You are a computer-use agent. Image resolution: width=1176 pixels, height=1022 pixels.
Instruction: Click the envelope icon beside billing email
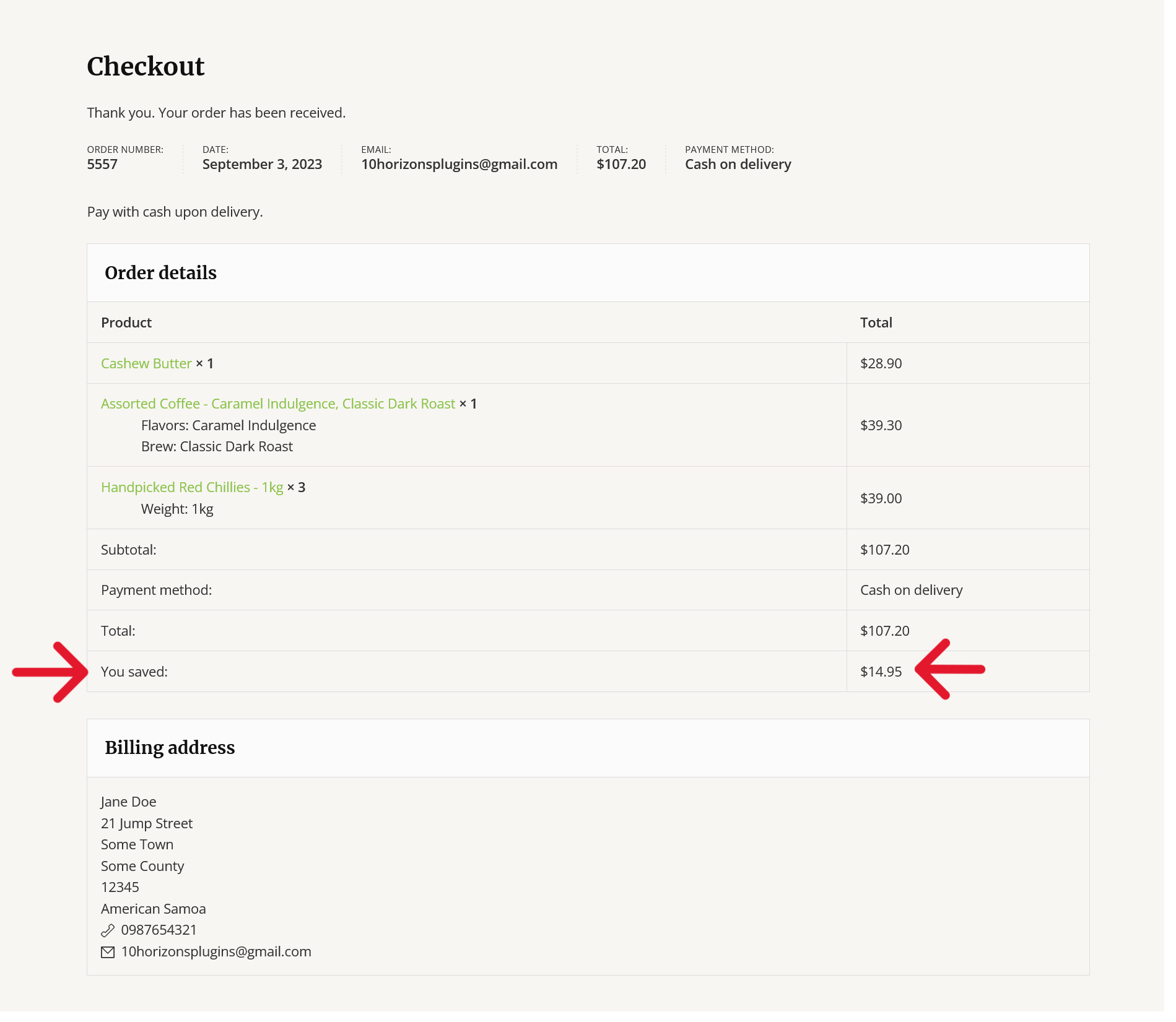[x=108, y=952]
